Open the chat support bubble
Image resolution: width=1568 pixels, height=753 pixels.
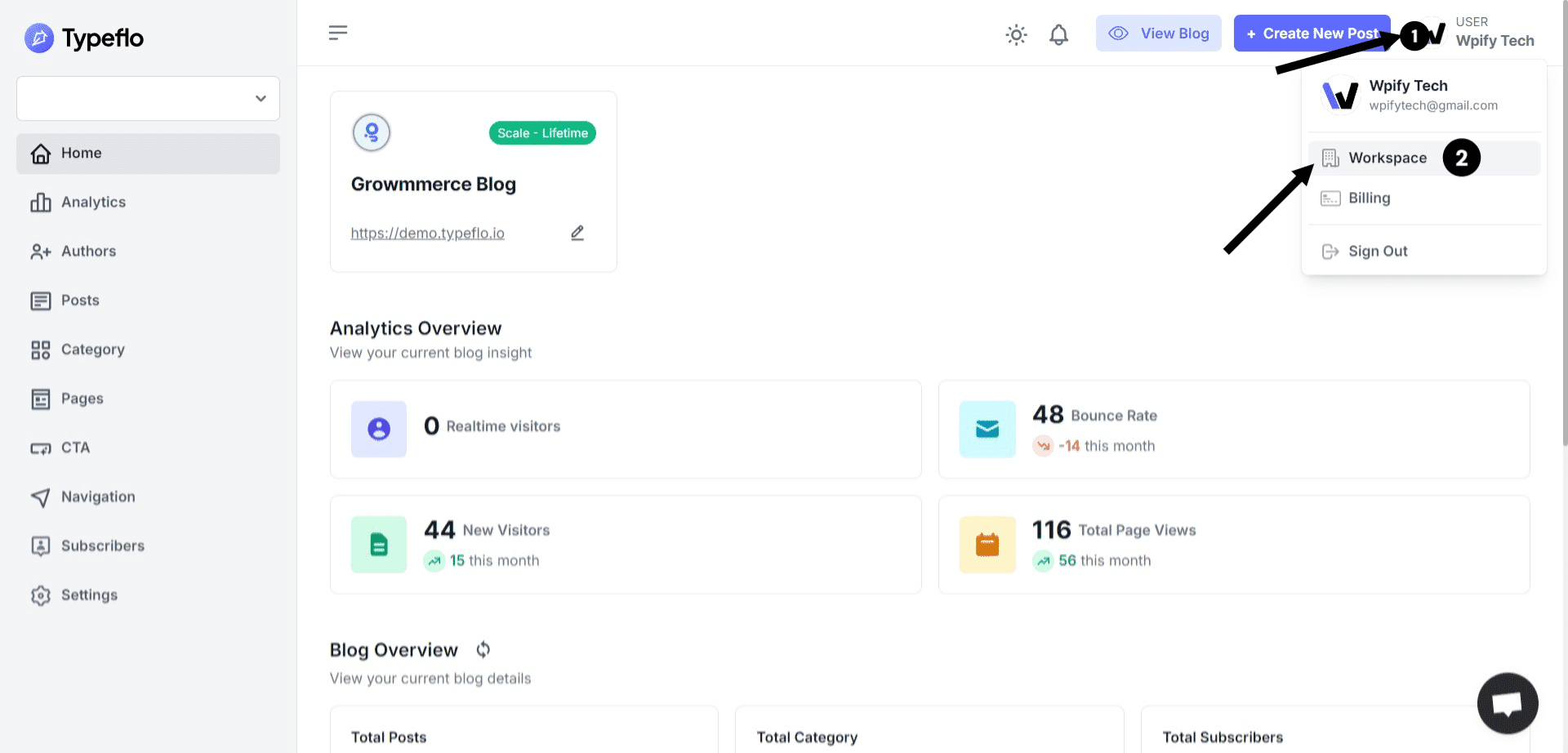(1507, 702)
